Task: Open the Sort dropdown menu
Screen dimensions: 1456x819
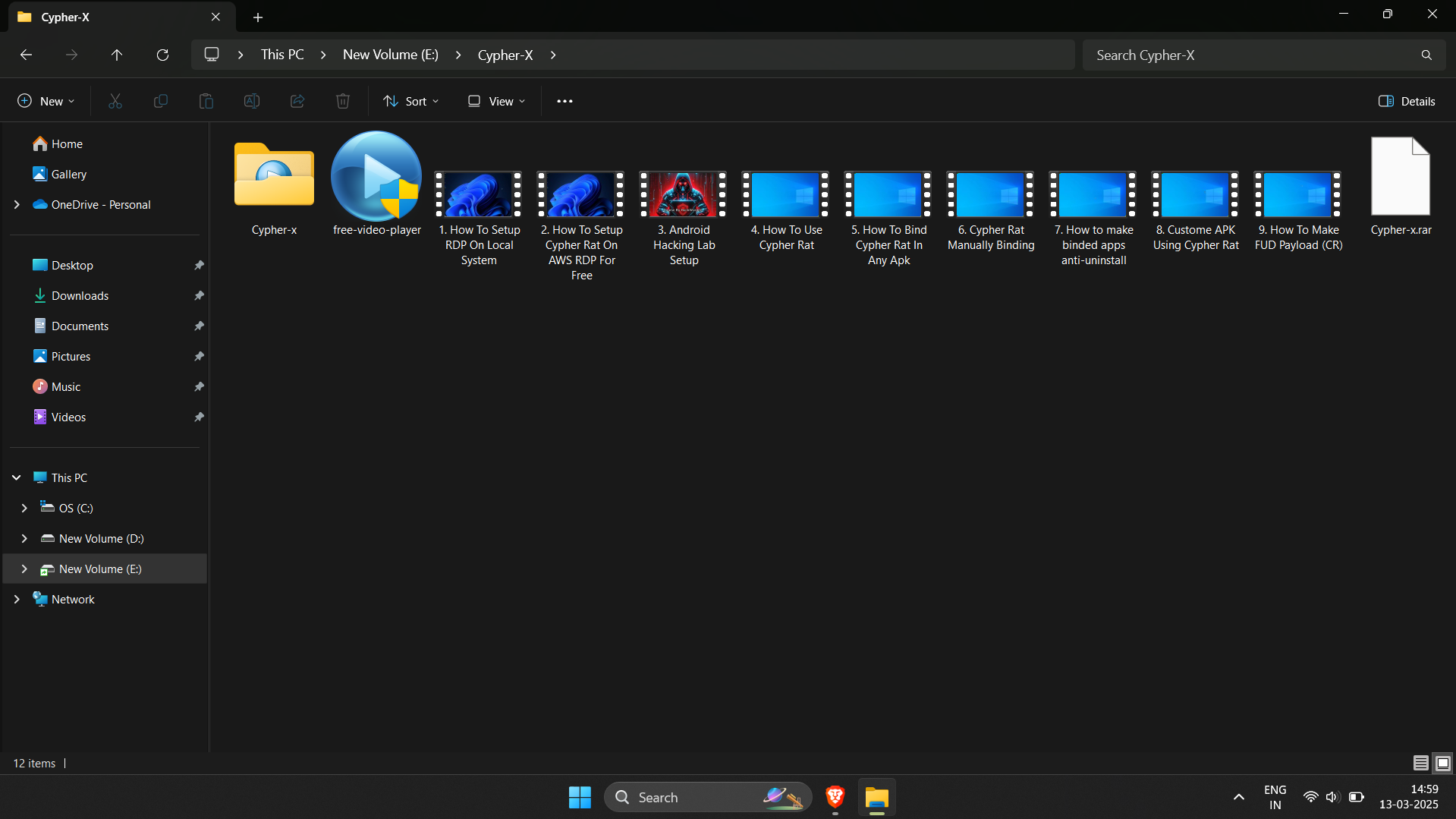Action: tap(411, 101)
